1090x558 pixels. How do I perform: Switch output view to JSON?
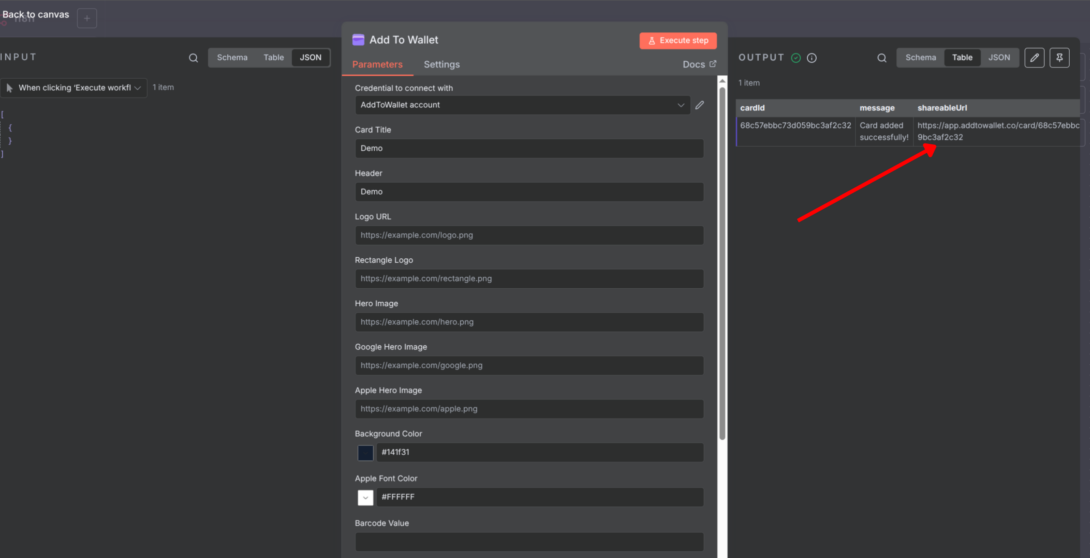click(1000, 58)
